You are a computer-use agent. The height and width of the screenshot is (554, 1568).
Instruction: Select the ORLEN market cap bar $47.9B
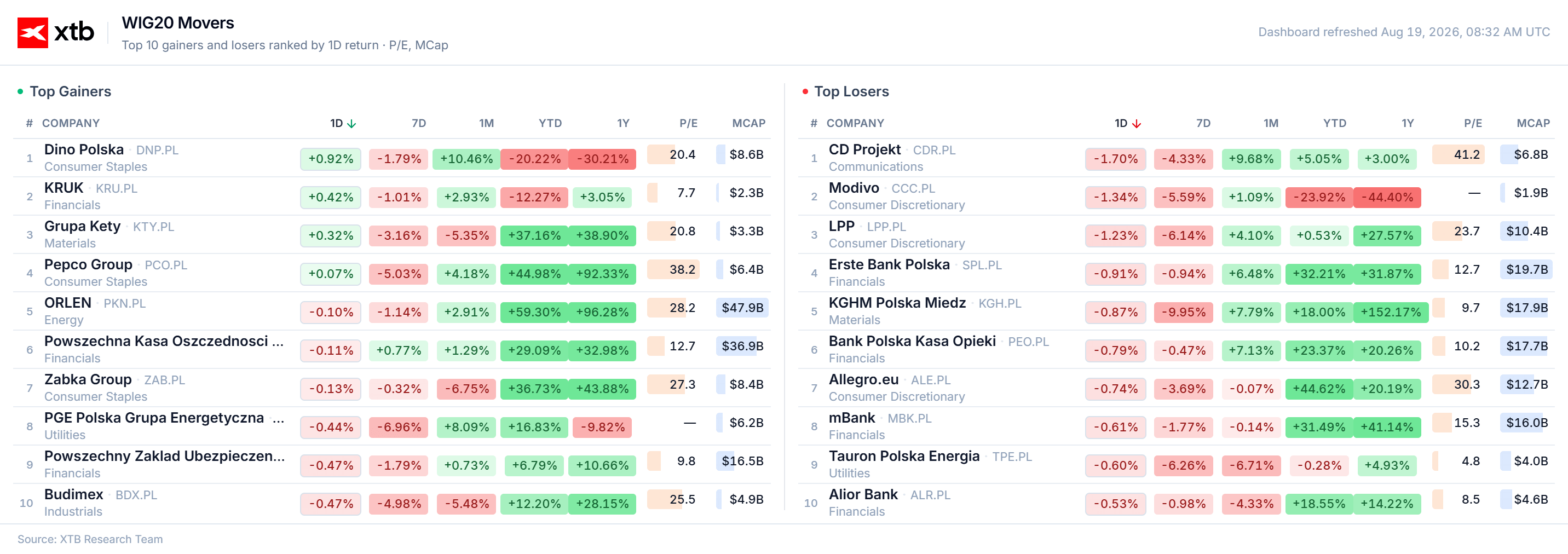point(742,308)
